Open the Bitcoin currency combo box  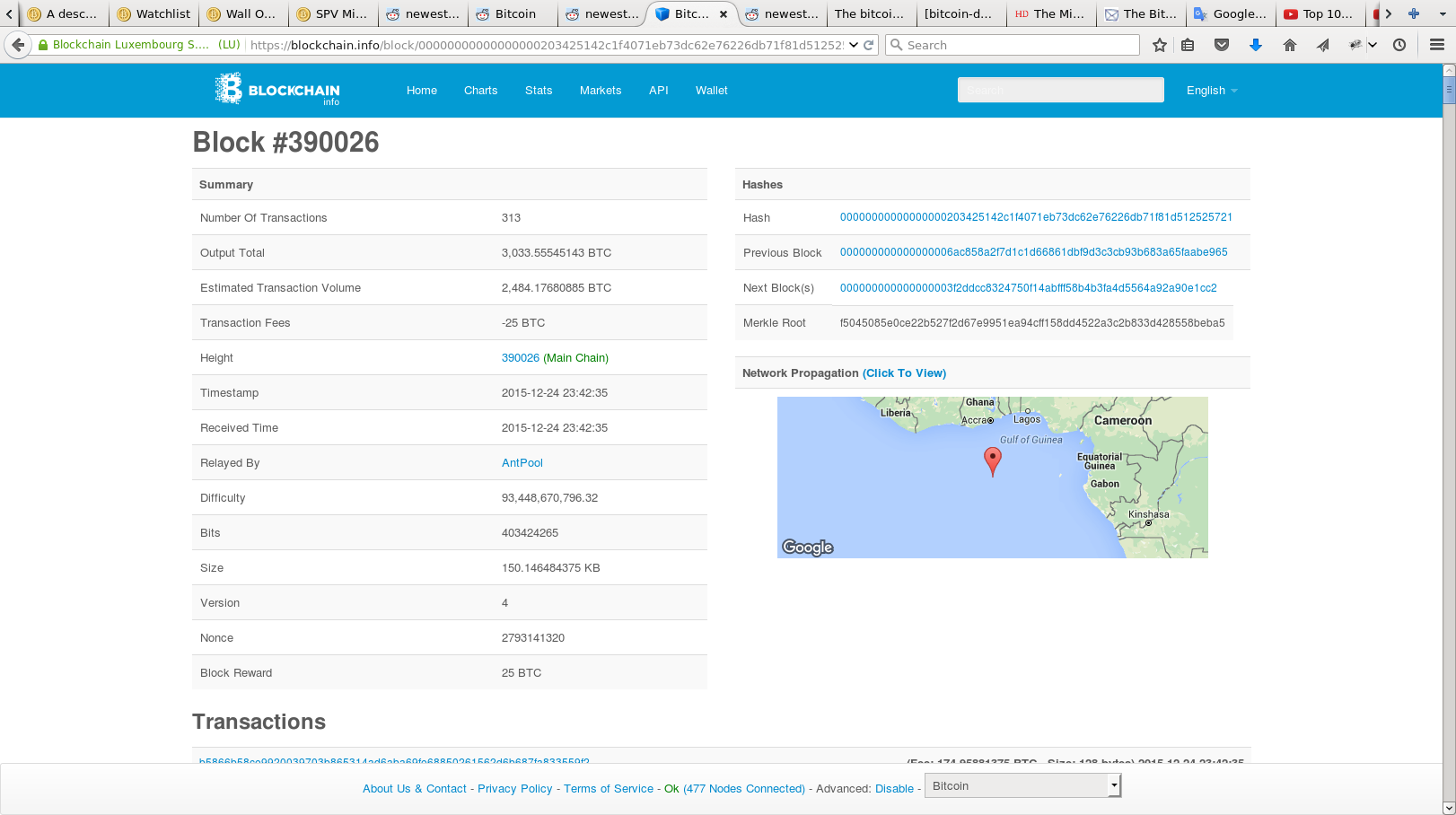click(x=1022, y=786)
